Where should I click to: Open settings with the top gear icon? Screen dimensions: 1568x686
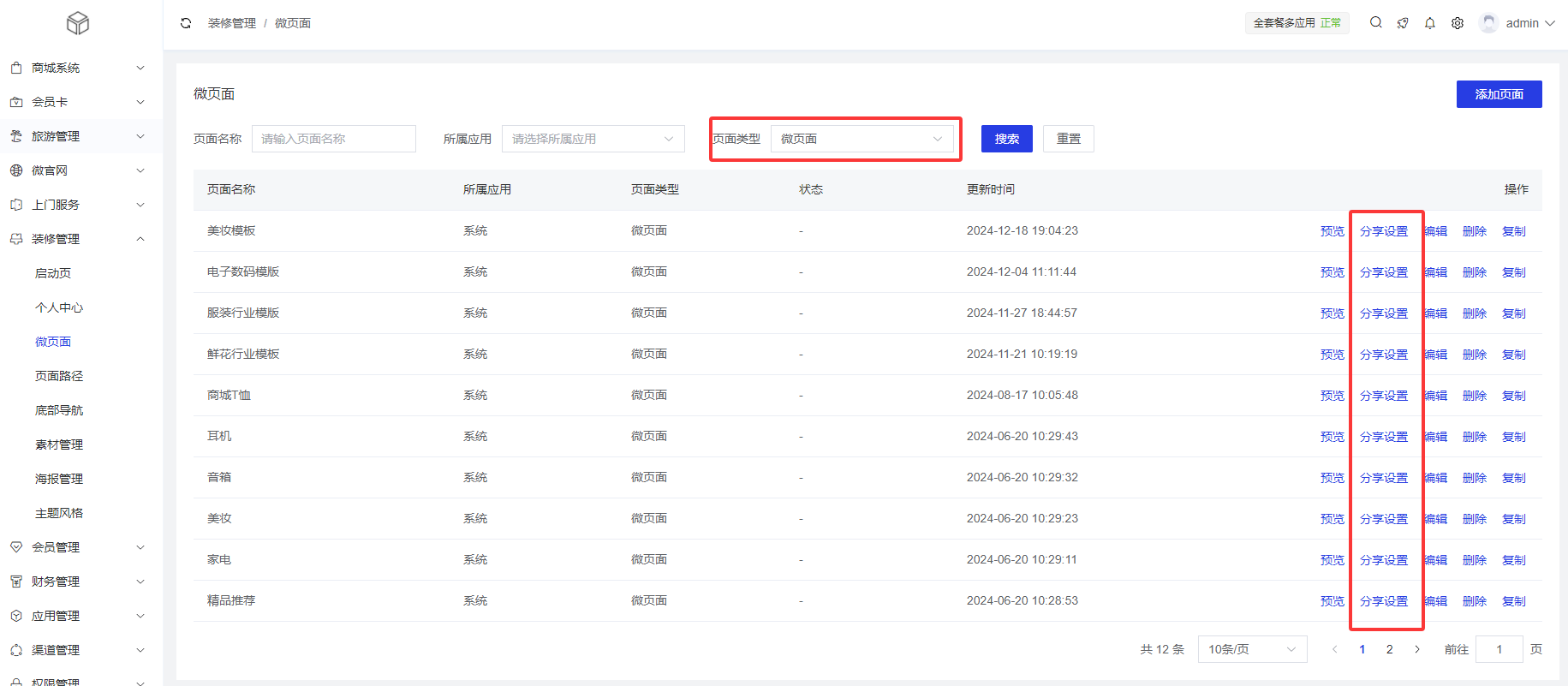click(x=1457, y=23)
